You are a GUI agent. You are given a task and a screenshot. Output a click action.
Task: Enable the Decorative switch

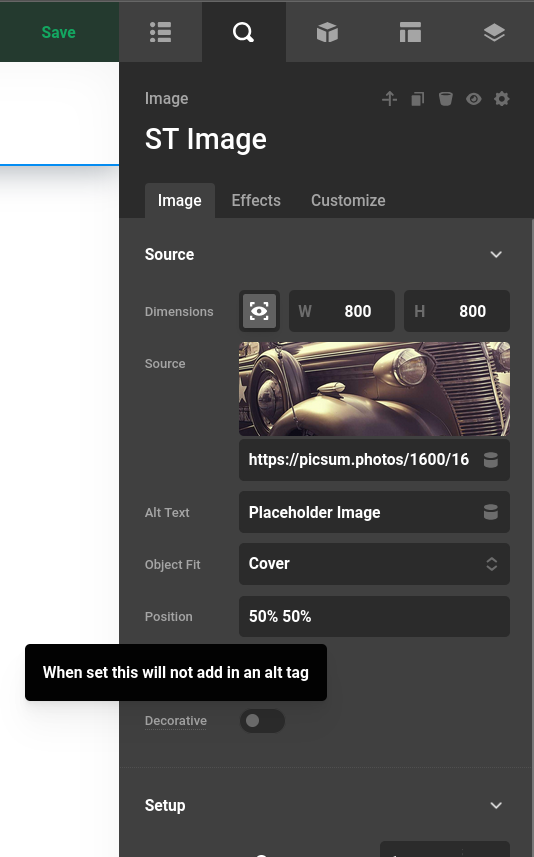click(262, 721)
